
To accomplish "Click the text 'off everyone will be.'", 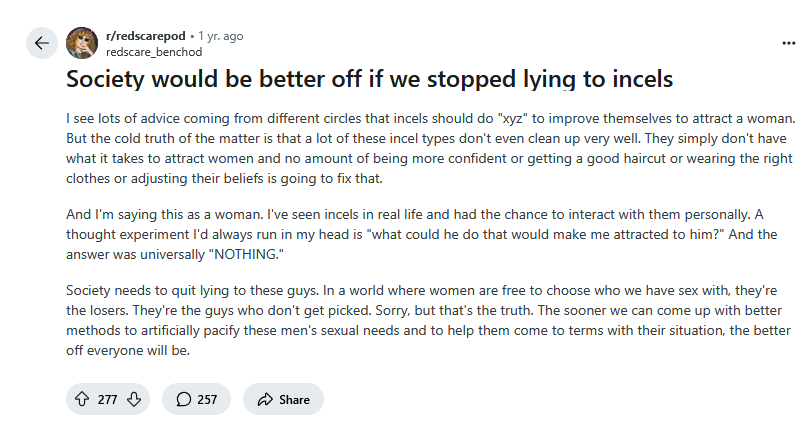I will click(128, 350).
